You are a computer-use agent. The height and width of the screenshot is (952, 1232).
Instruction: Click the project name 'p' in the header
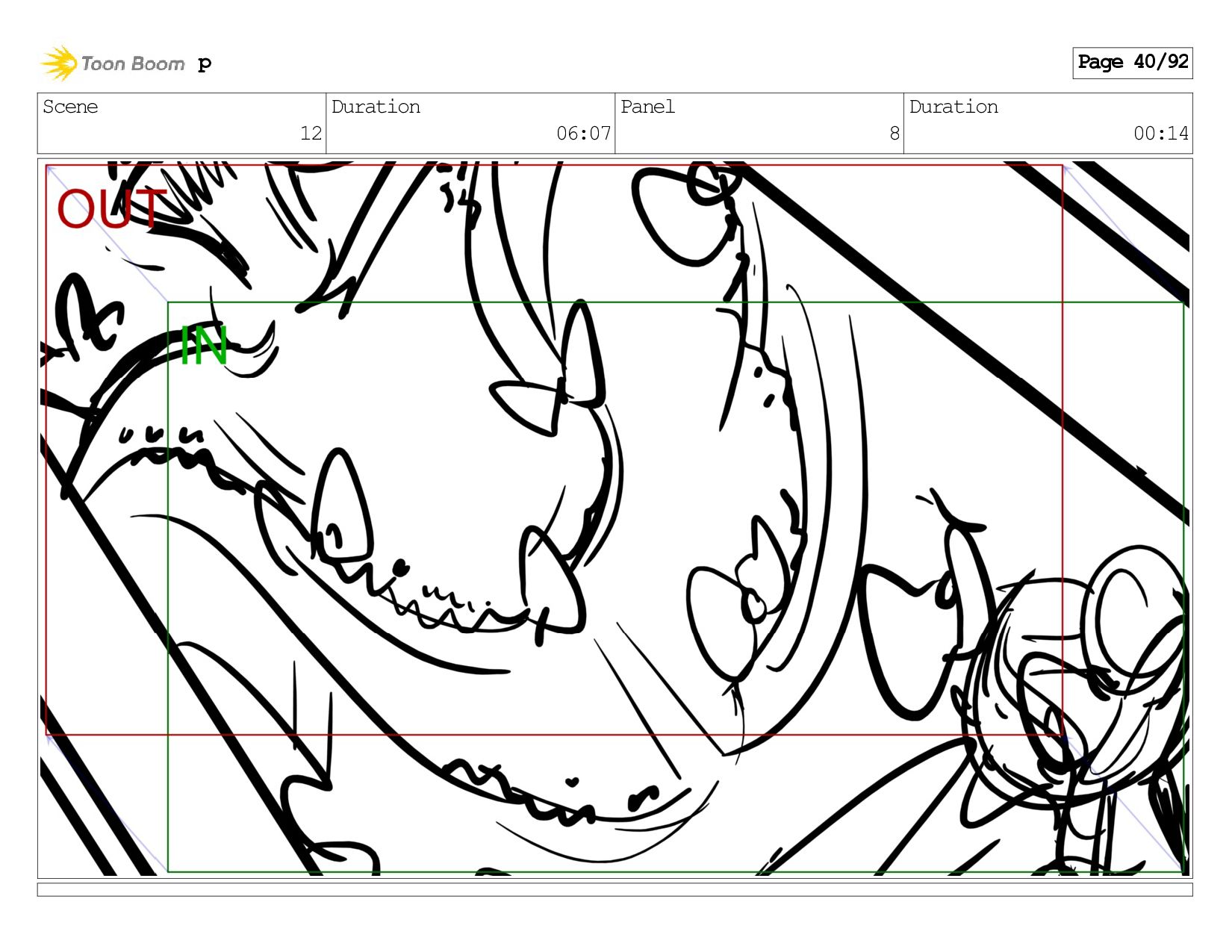point(205,64)
